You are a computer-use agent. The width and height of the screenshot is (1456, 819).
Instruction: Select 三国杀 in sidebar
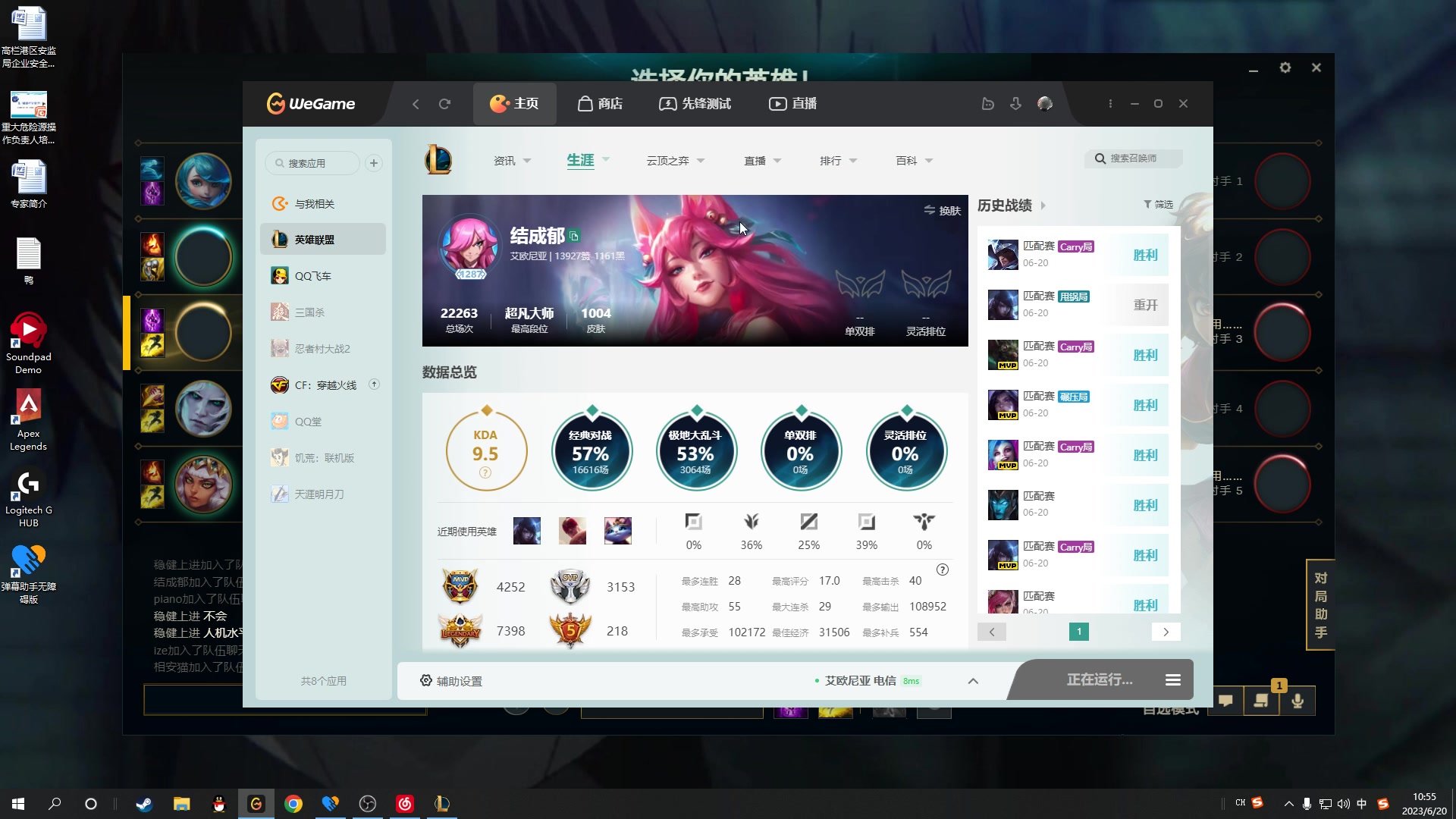pos(323,312)
